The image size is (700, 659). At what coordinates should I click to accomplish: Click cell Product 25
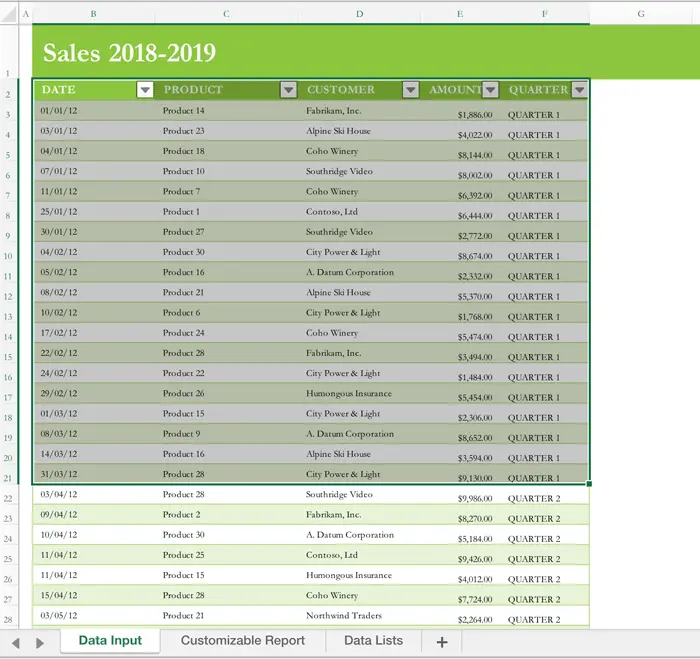(x=183, y=555)
